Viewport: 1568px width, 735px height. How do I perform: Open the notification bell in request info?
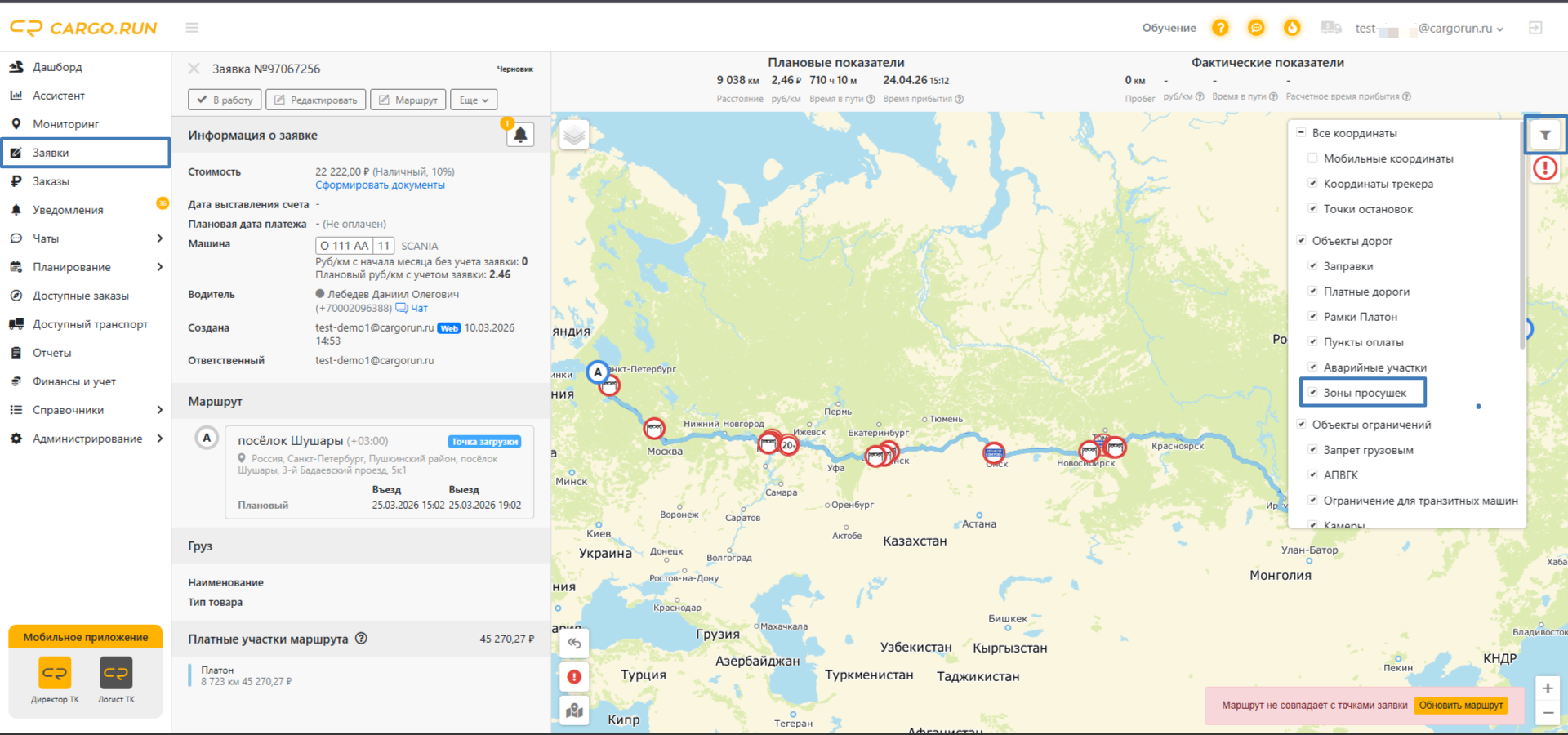pyautogui.click(x=520, y=135)
